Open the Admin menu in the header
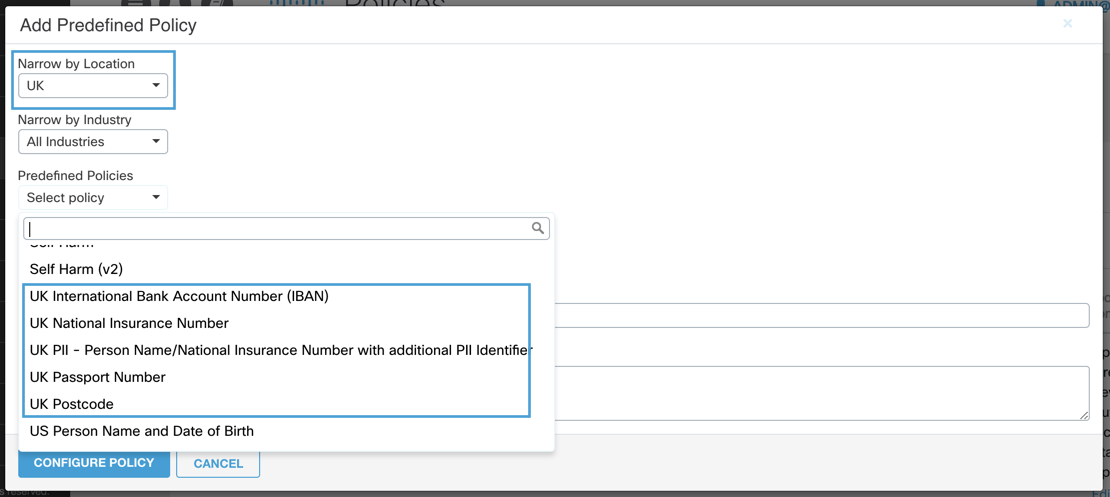This screenshot has width=1110, height=497. click(x=1074, y=5)
